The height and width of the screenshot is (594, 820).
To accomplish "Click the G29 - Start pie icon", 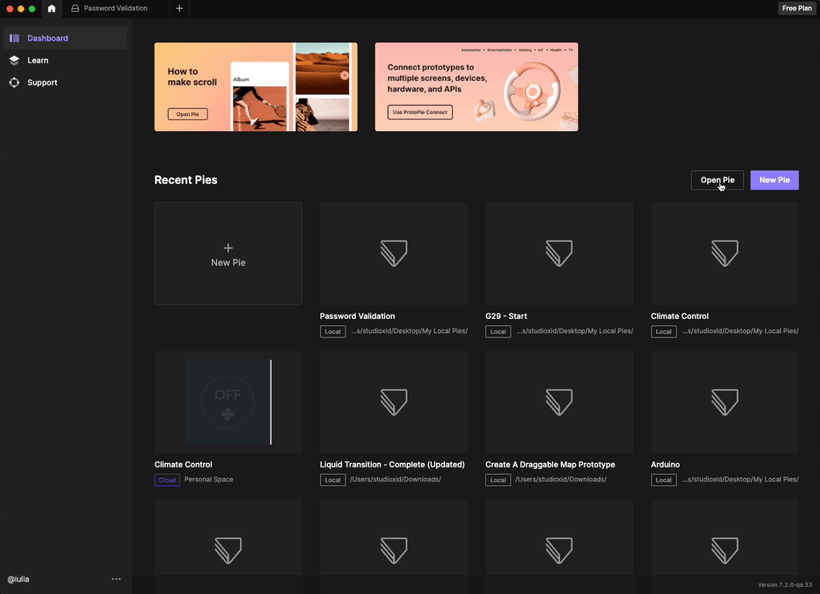I will click(559, 253).
